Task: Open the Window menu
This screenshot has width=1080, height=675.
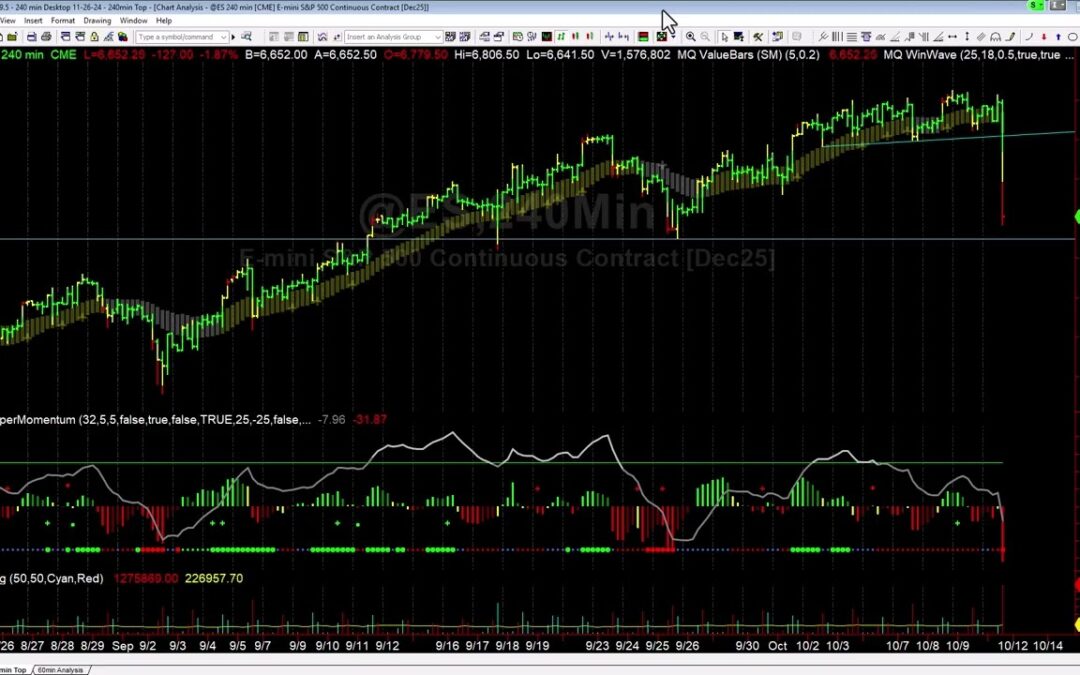Action: click(x=133, y=20)
